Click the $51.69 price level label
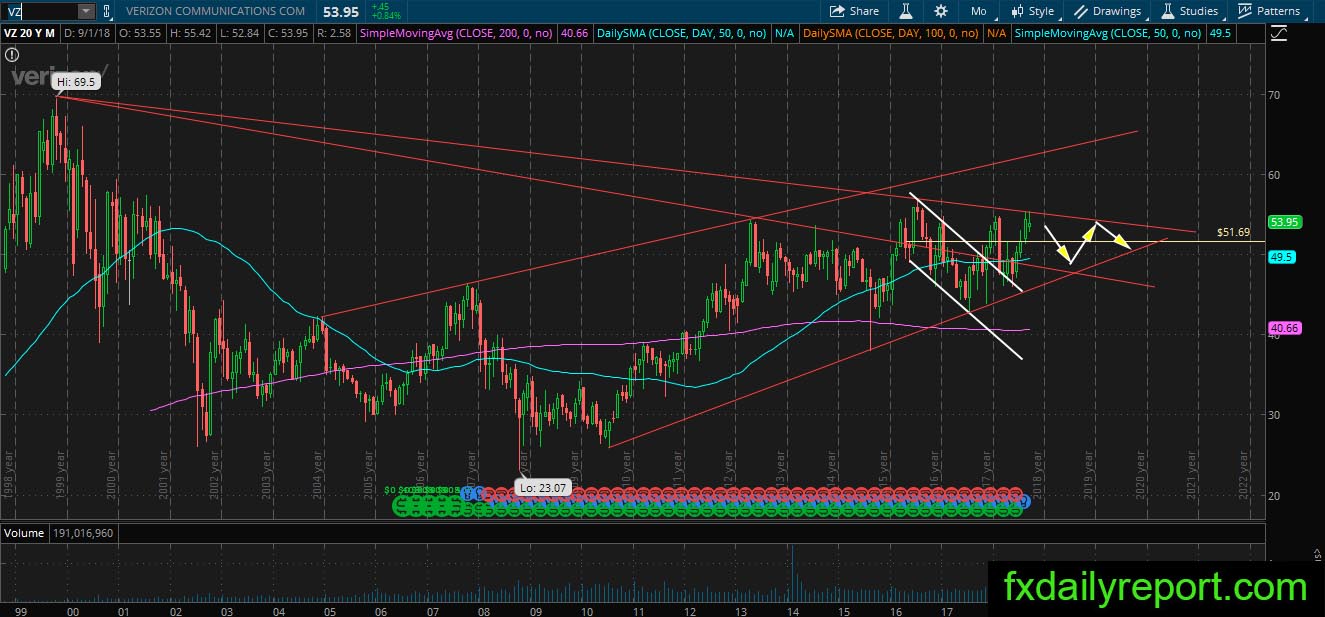This screenshot has width=1325, height=617. coord(1233,232)
